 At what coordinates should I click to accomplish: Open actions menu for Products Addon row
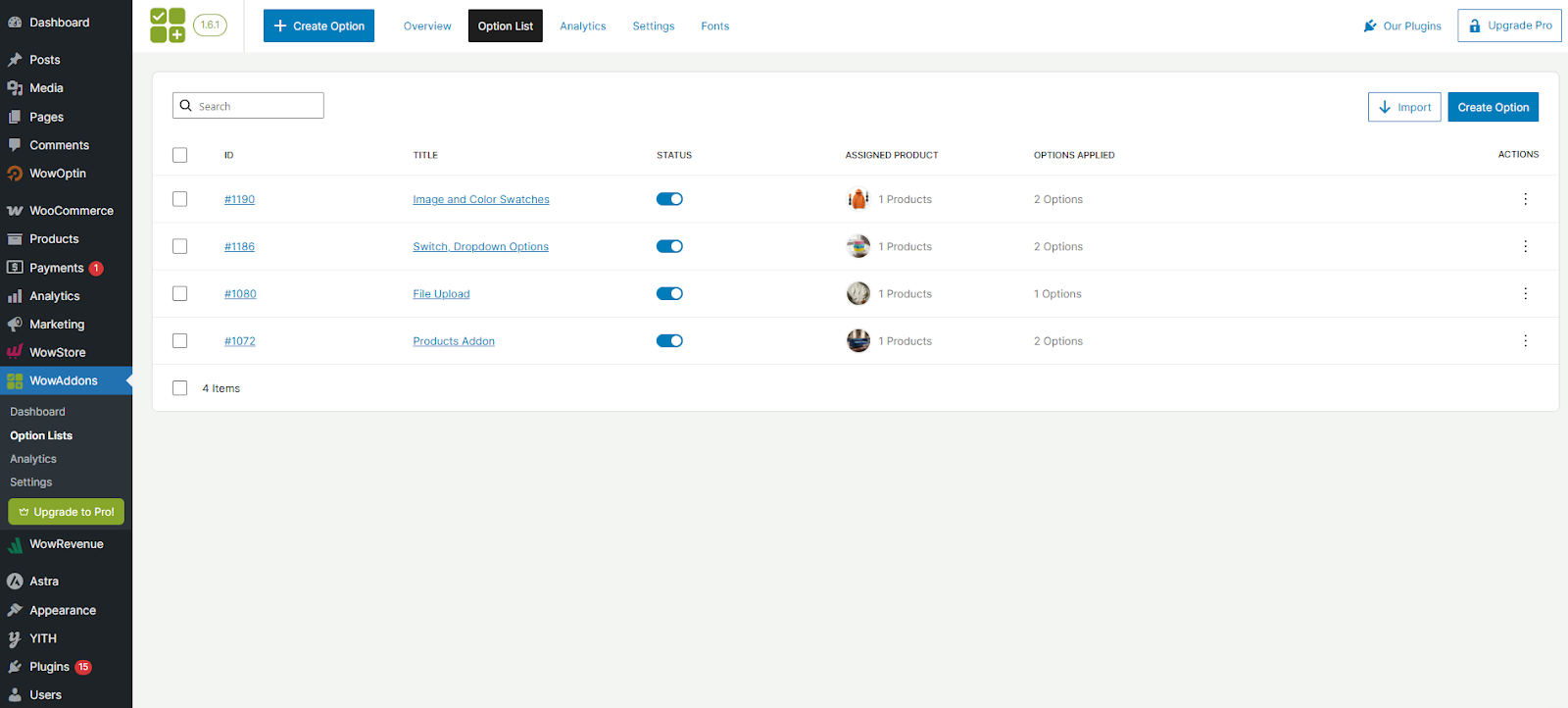pyautogui.click(x=1525, y=340)
